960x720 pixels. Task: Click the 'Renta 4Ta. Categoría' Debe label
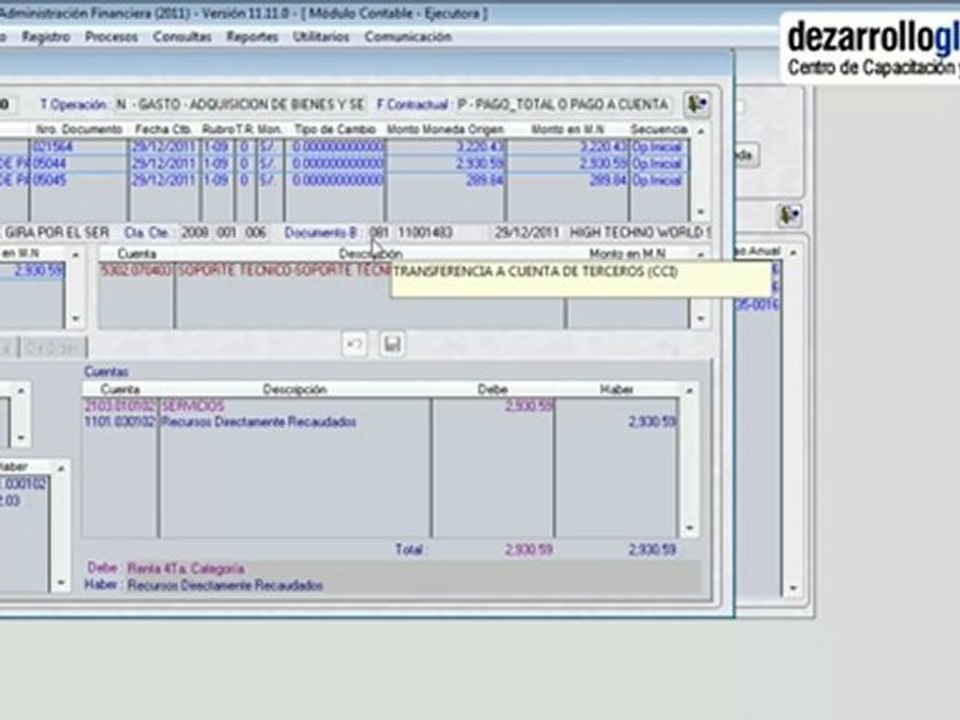pyautogui.click(x=186, y=569)
